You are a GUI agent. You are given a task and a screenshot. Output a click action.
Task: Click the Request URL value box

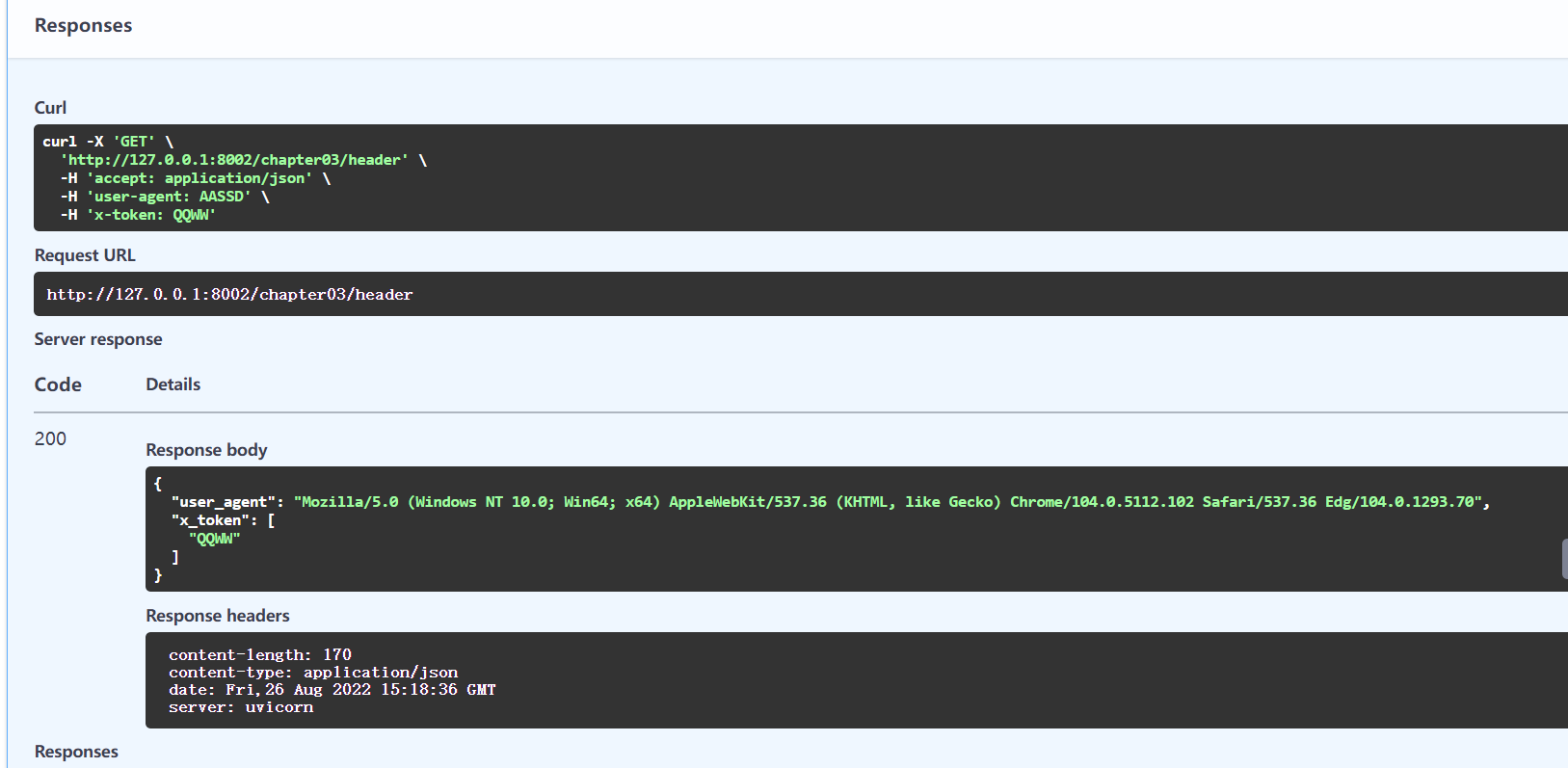tap(801, 294)
